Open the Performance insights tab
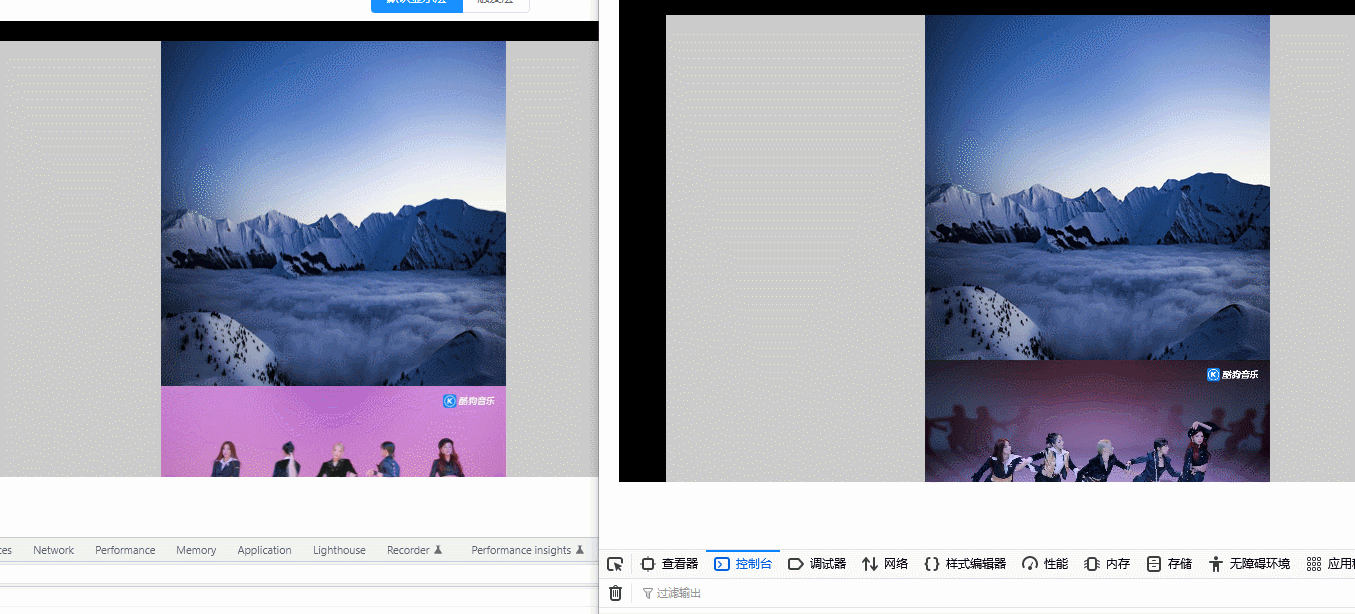This screenshot has width=1355, height=614. (527, 550)
